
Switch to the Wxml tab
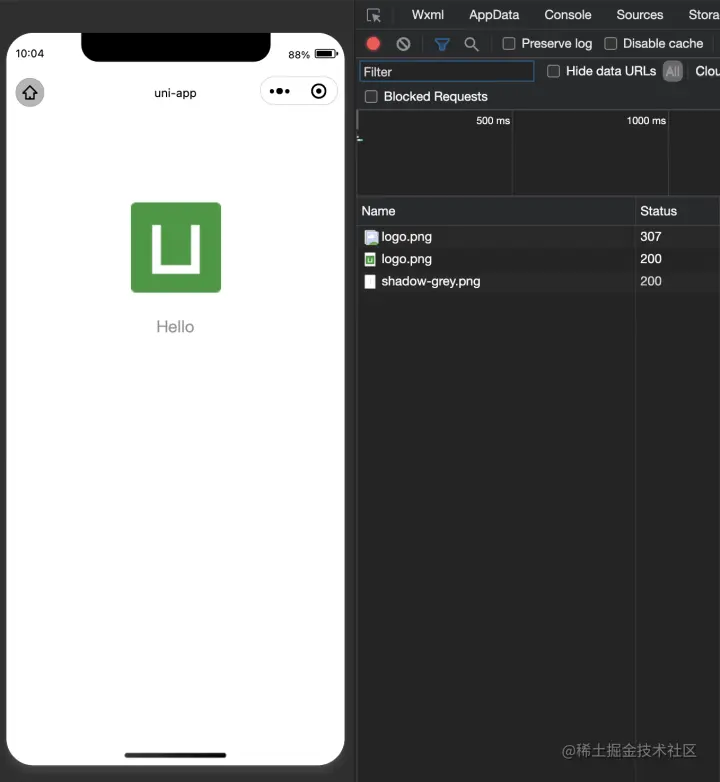click(x=427, y=15)
